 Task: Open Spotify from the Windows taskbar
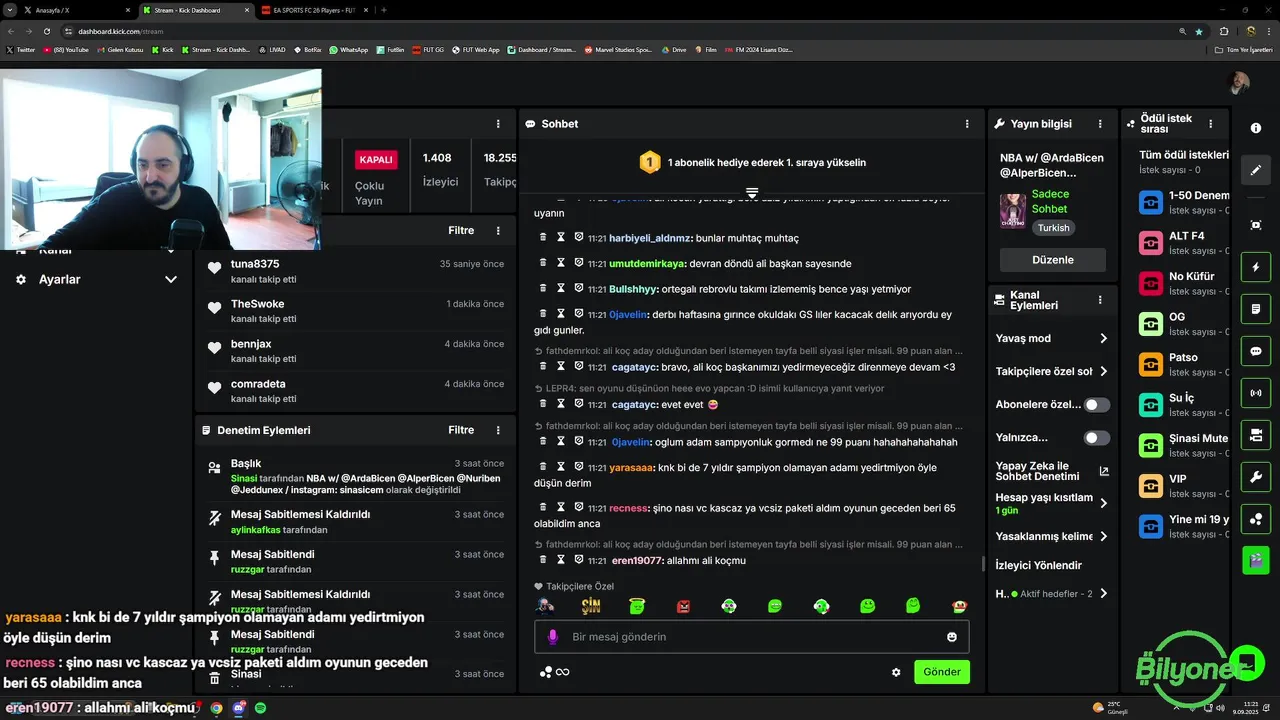tap(260, 708)
